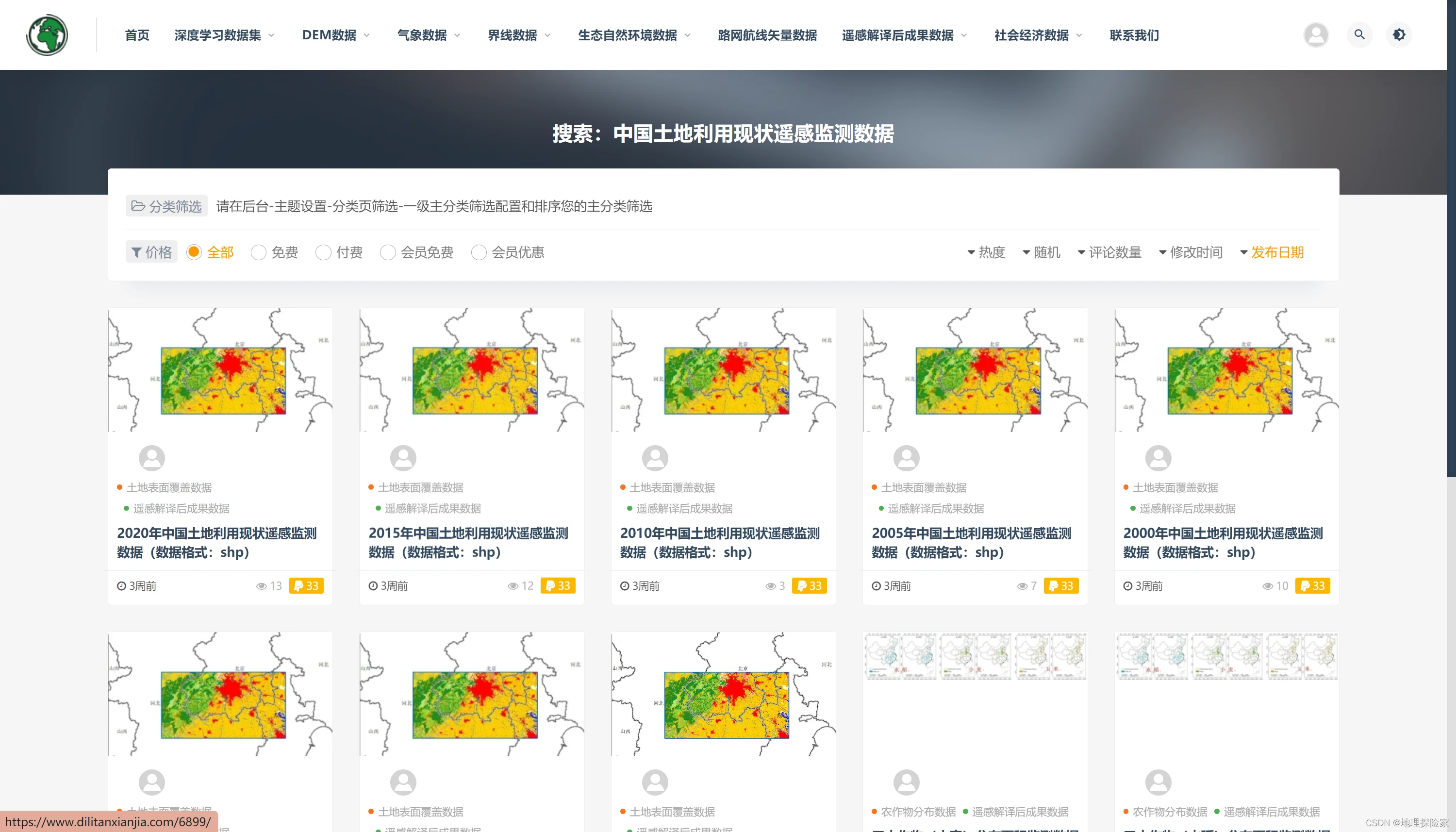Open the 联系我们 menu item
Viewport: 1456px width, 832px height.
1134,35
